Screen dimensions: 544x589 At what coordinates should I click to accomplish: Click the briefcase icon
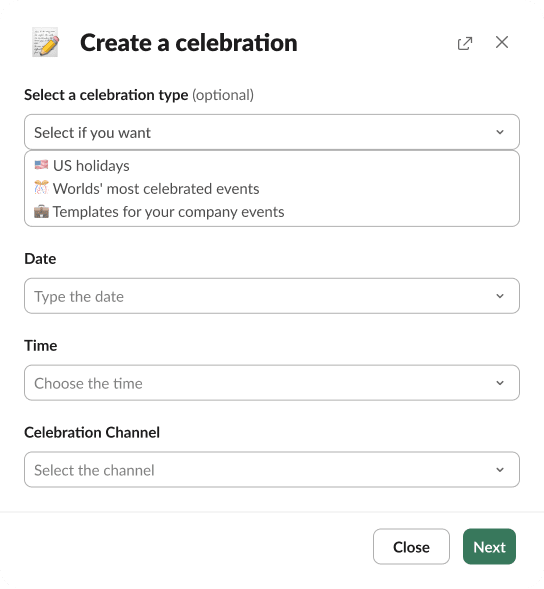pos(41,211)
